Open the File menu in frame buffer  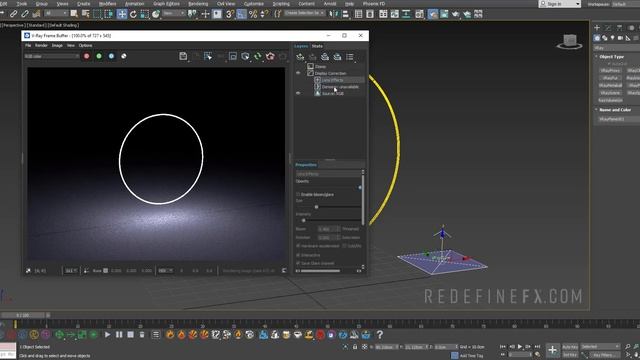click(x=28, y=45)
